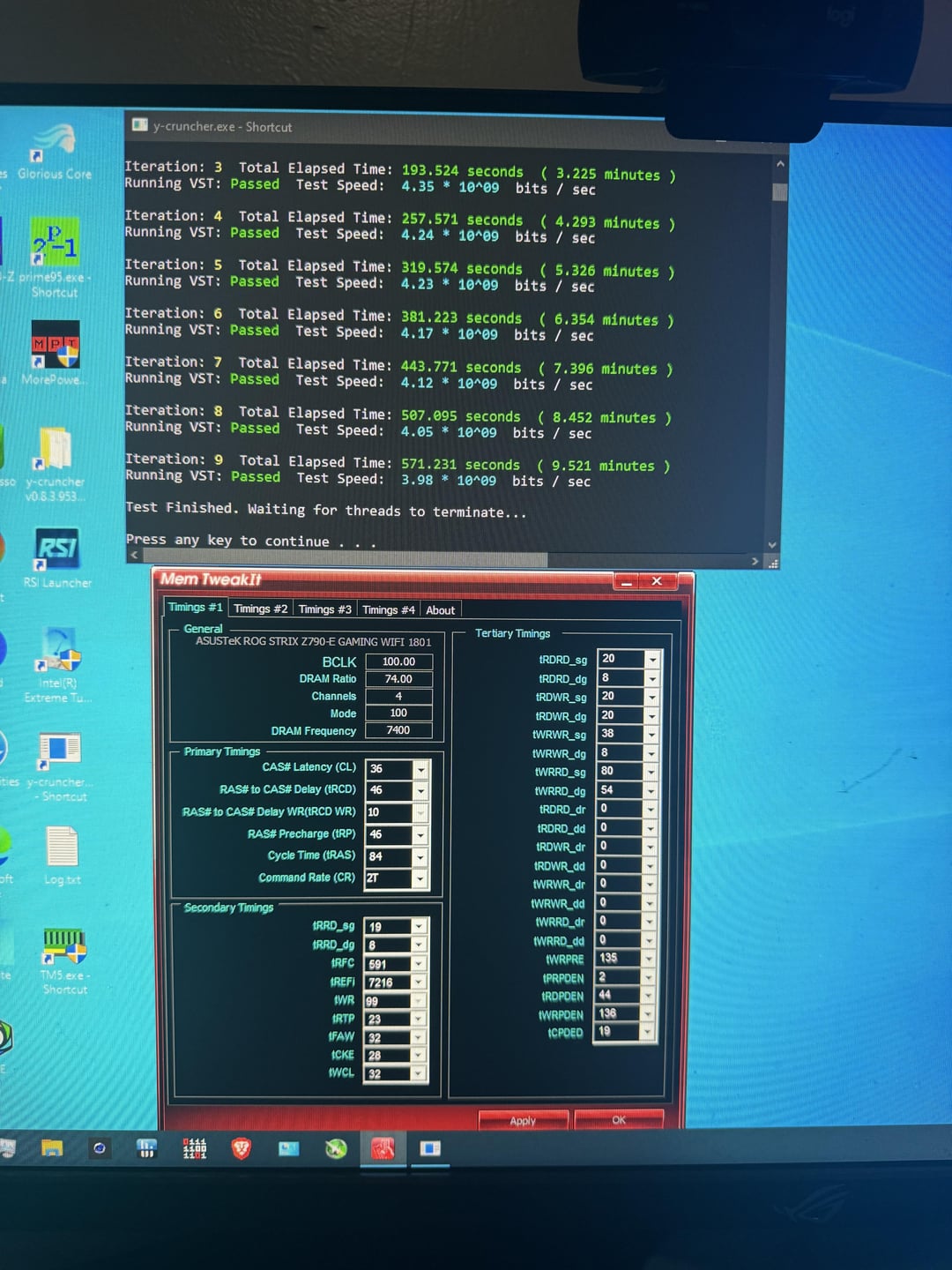
Task: Expand the tREFi dropdown arrow
Action: (x=419, y=982)
